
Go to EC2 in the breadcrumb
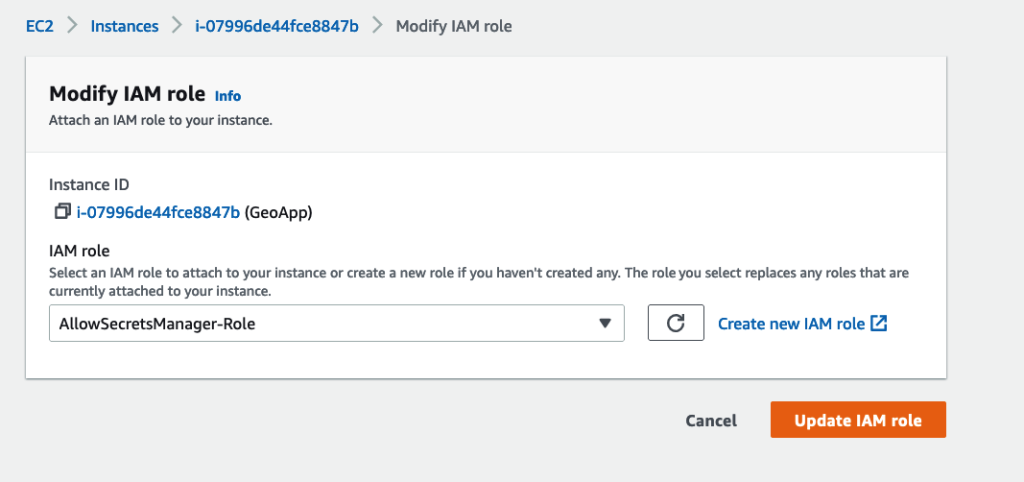tap(39, 26)
